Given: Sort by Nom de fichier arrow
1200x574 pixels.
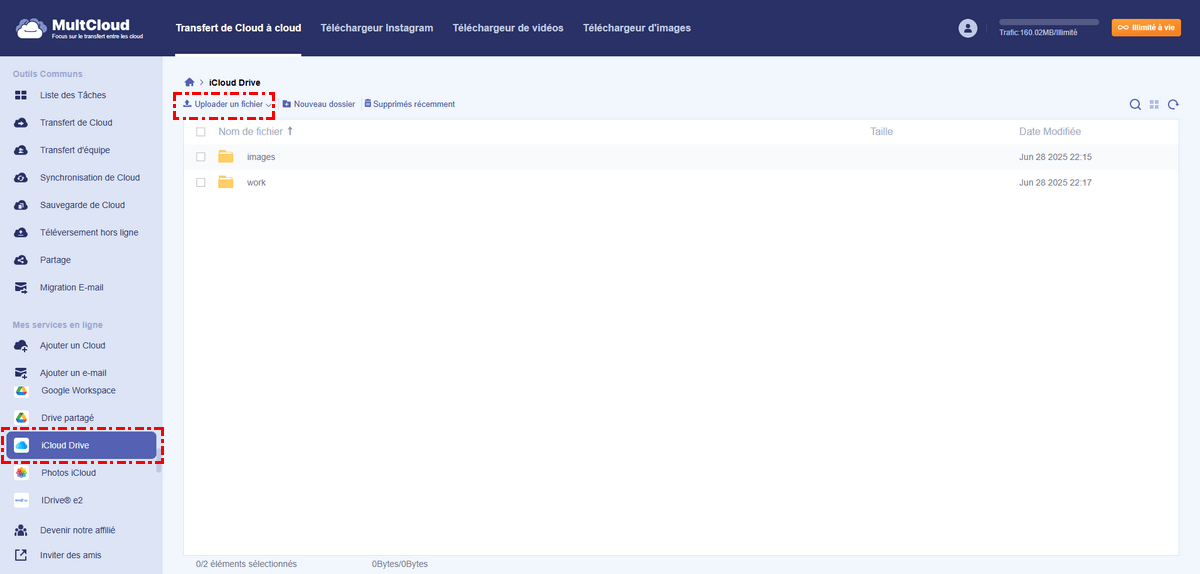Looking at the screenshot, I should pyautogui.click(x=290, y=131).
